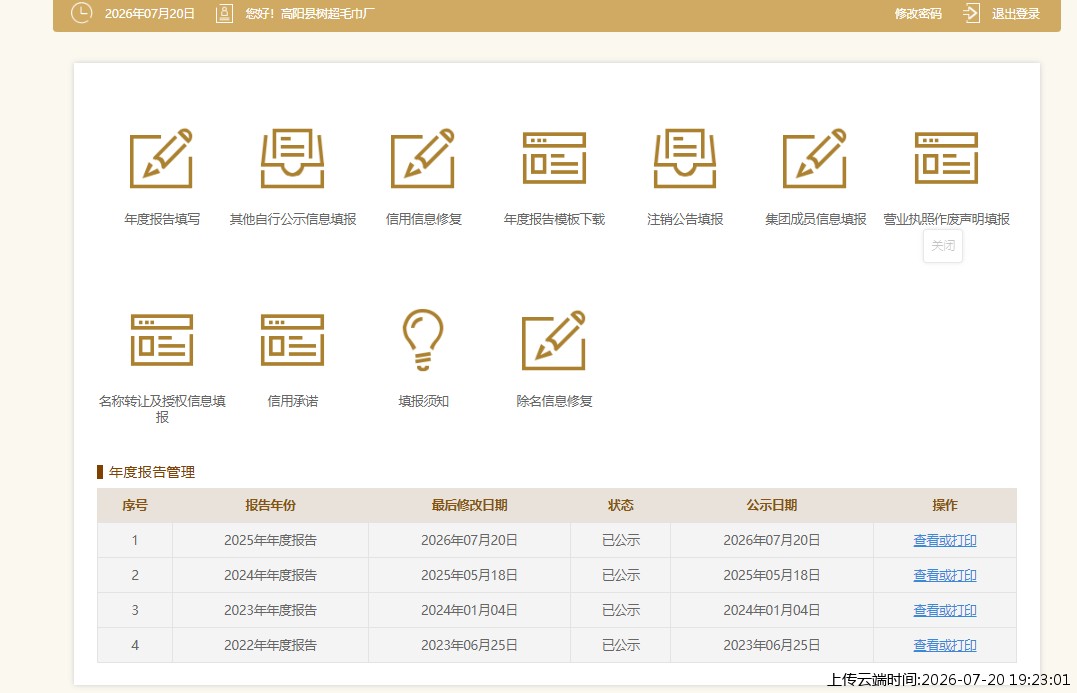Open the 信用承诺 icon
Image resolution: width=1077 pixels, height=693 pixels.
(x=293, y=340)
